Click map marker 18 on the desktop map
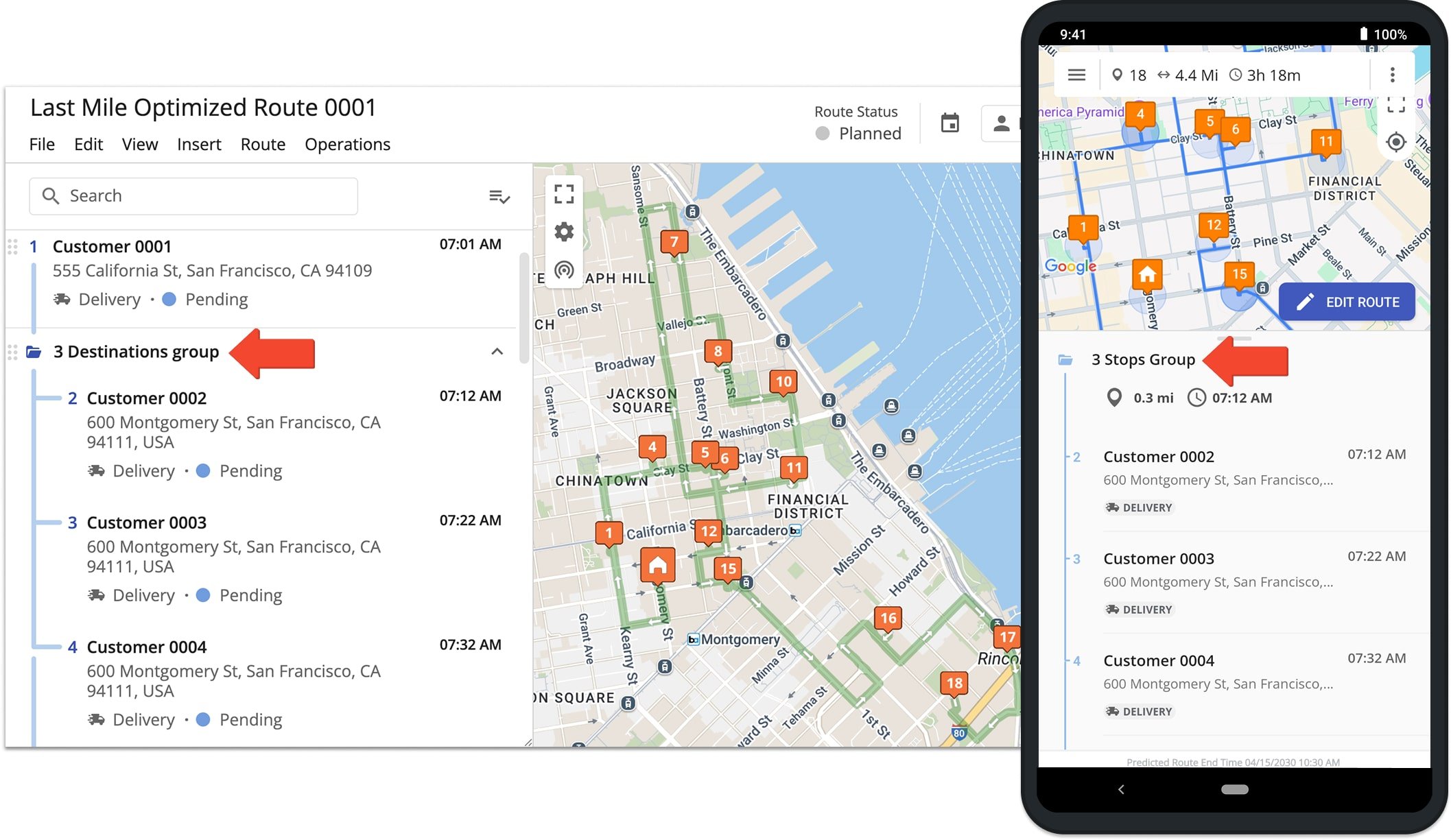The height and width of the screenshot is (840, 1451). (x=954, y=684)
